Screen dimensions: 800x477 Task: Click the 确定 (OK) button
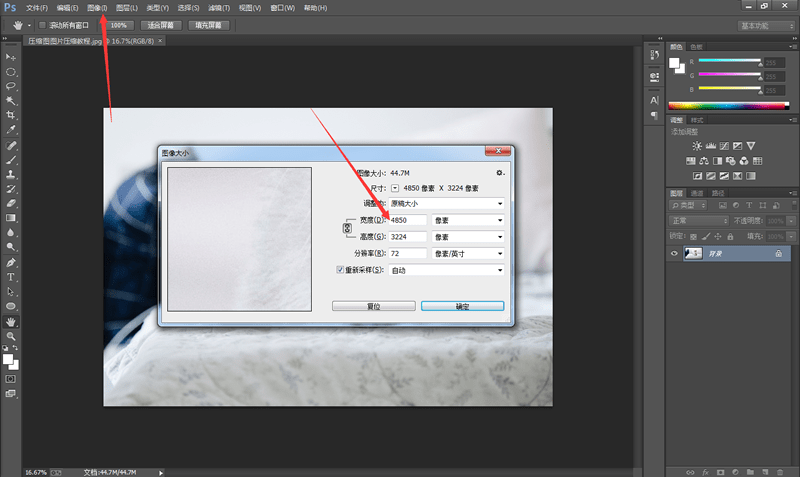[x=461, y=306]
